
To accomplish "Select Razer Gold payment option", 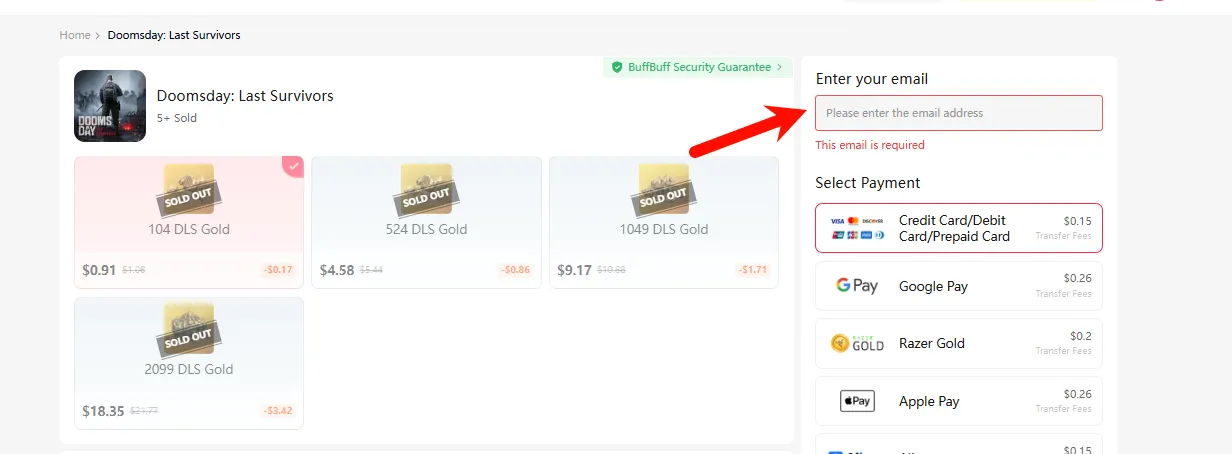I will tap(958, 343).
